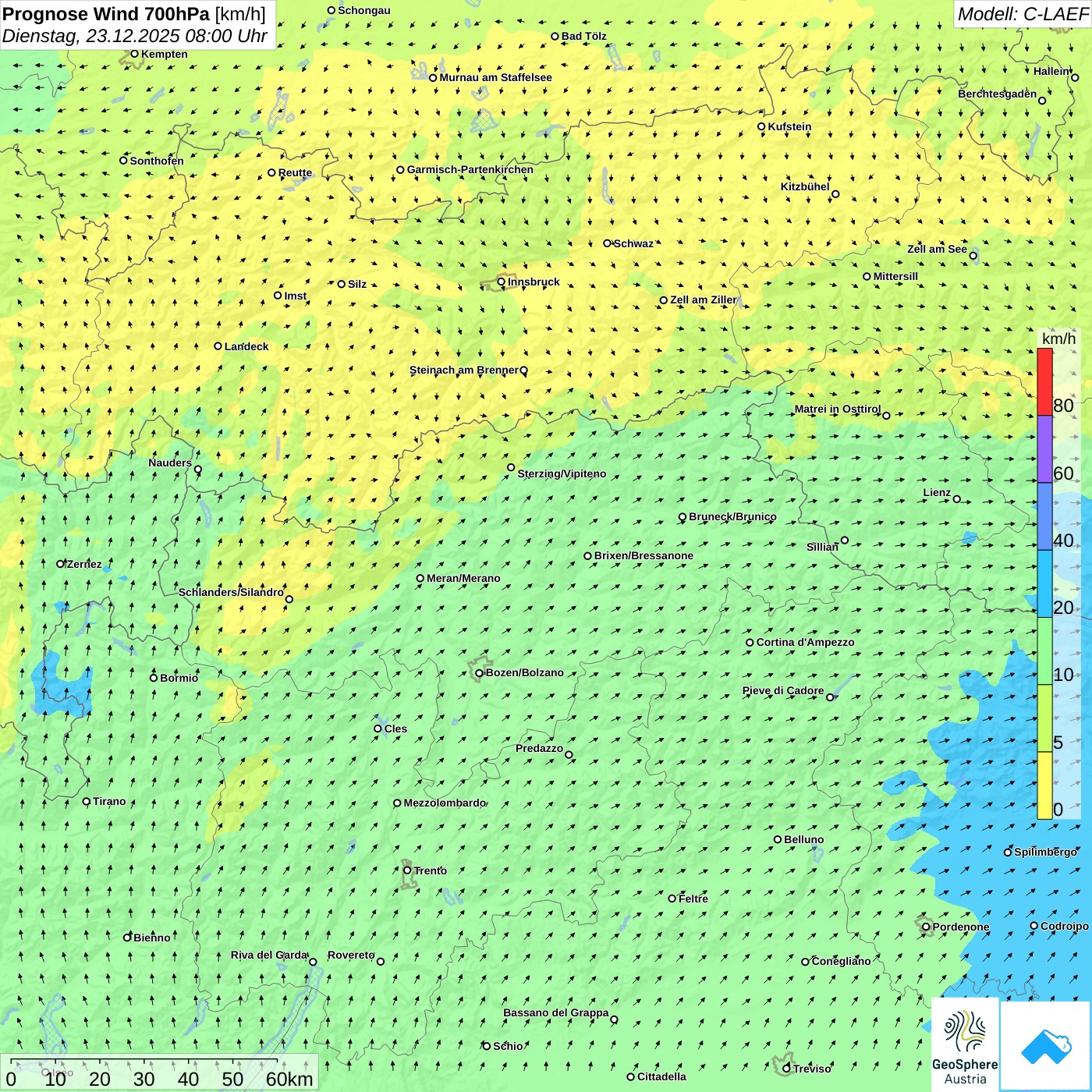Select the dark blue 40–60 legend swatch
This screenshot has width=1092, height=1092.
1044,516
